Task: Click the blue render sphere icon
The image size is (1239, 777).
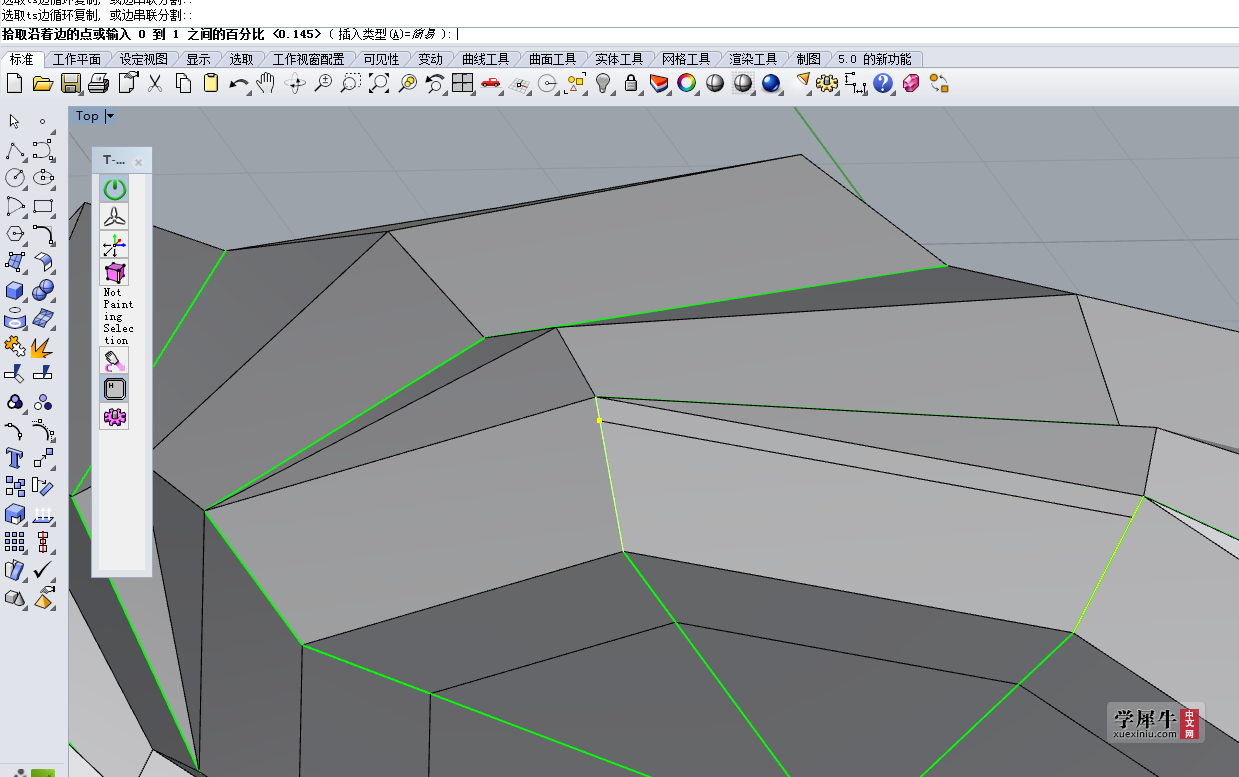Action: click(x=770, y=84)
